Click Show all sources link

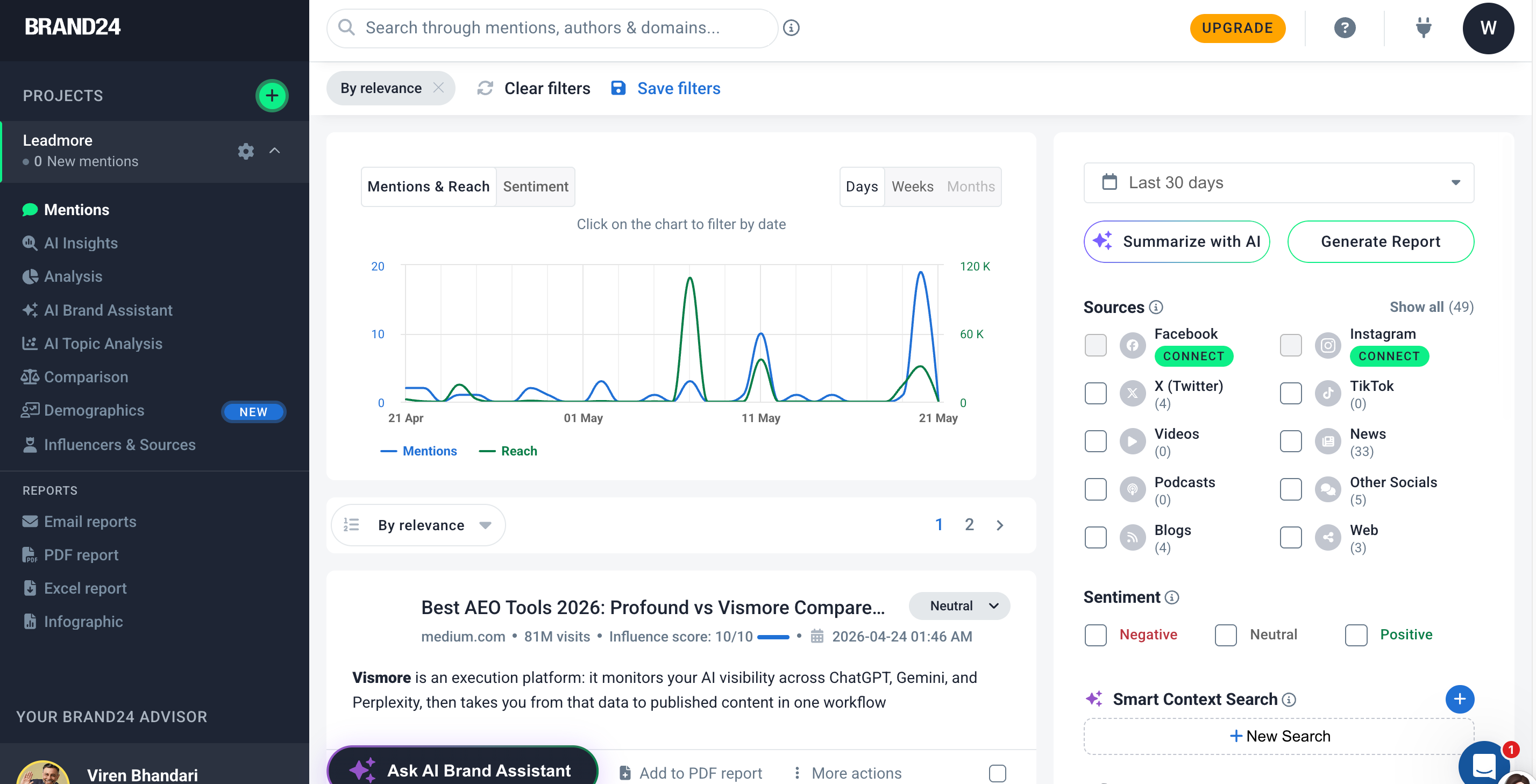pyautogui.click(x=1431, y=307)
